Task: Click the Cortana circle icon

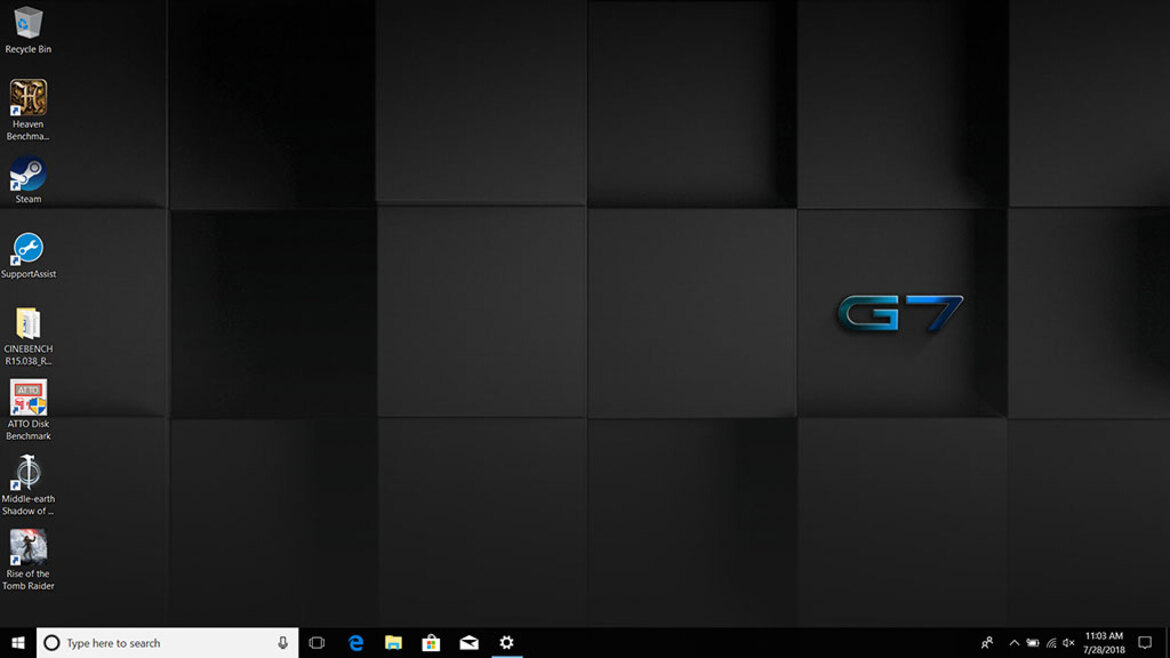Action: click(x=51, y=642)
